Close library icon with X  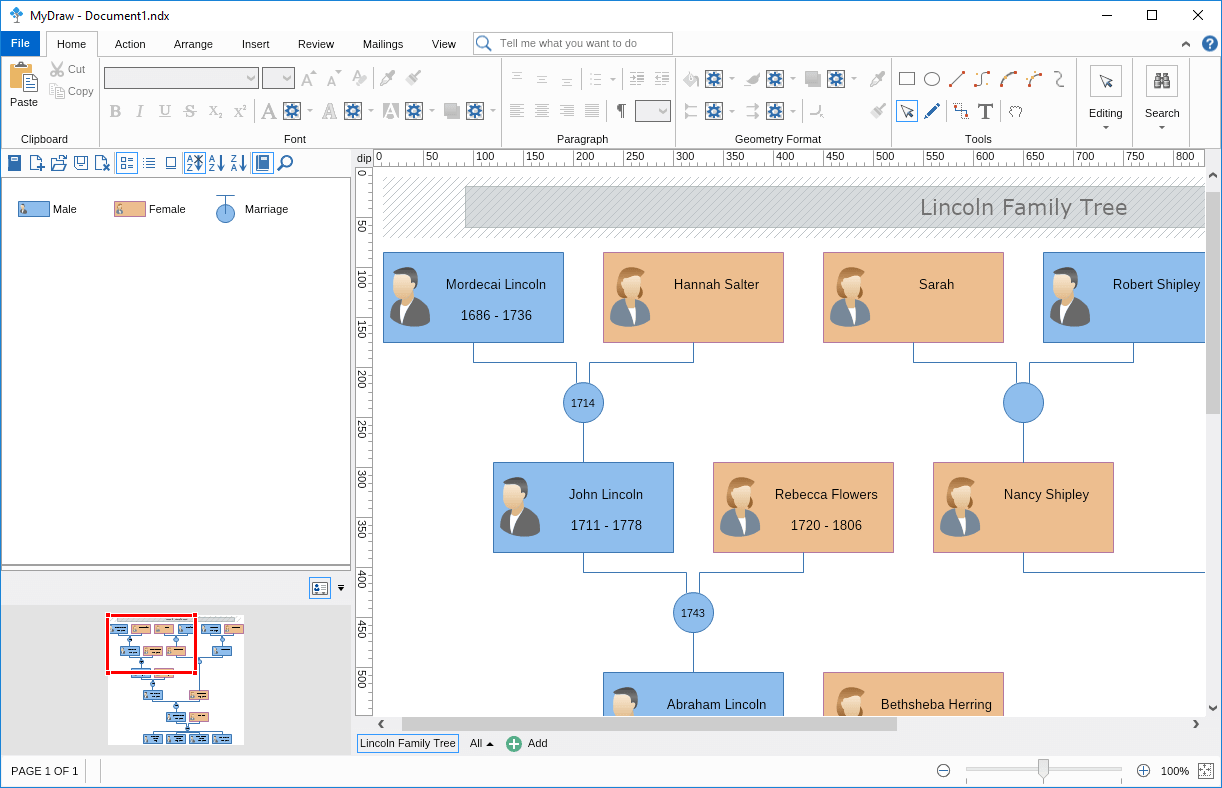(101, 163)
